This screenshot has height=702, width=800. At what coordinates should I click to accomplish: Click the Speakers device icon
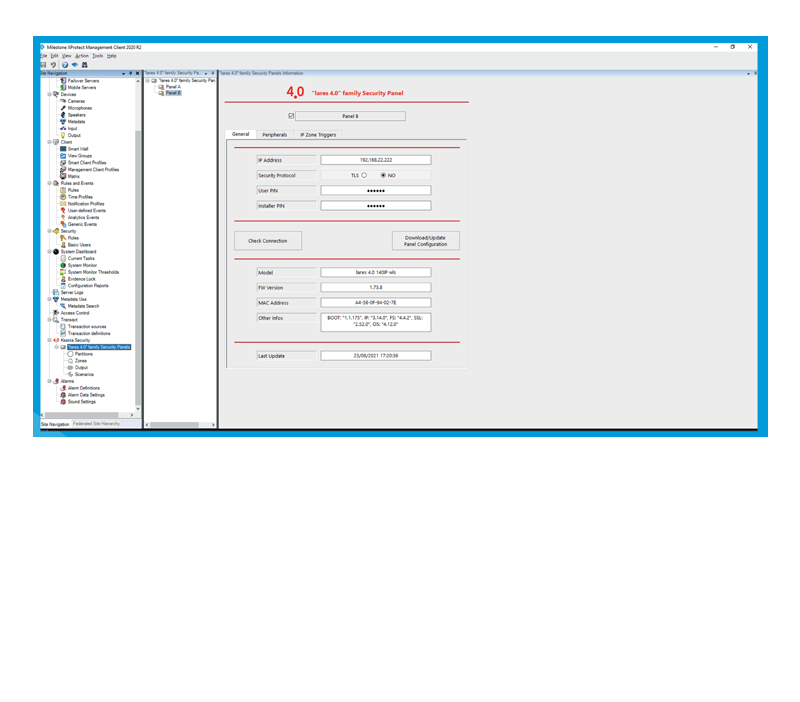click(x=63, y=115)
